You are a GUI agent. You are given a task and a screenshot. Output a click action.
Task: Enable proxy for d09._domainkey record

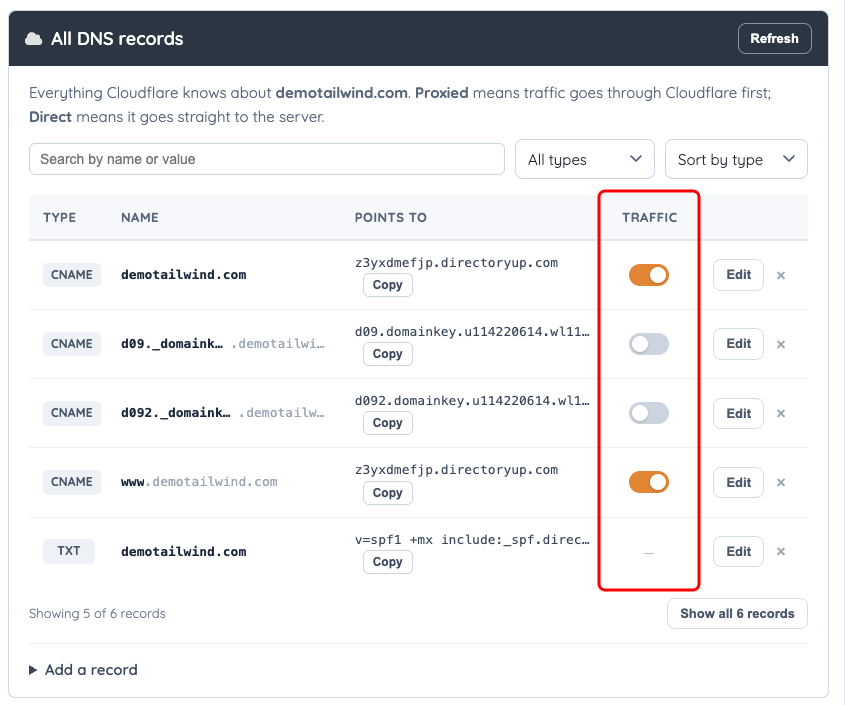[649, 344]
